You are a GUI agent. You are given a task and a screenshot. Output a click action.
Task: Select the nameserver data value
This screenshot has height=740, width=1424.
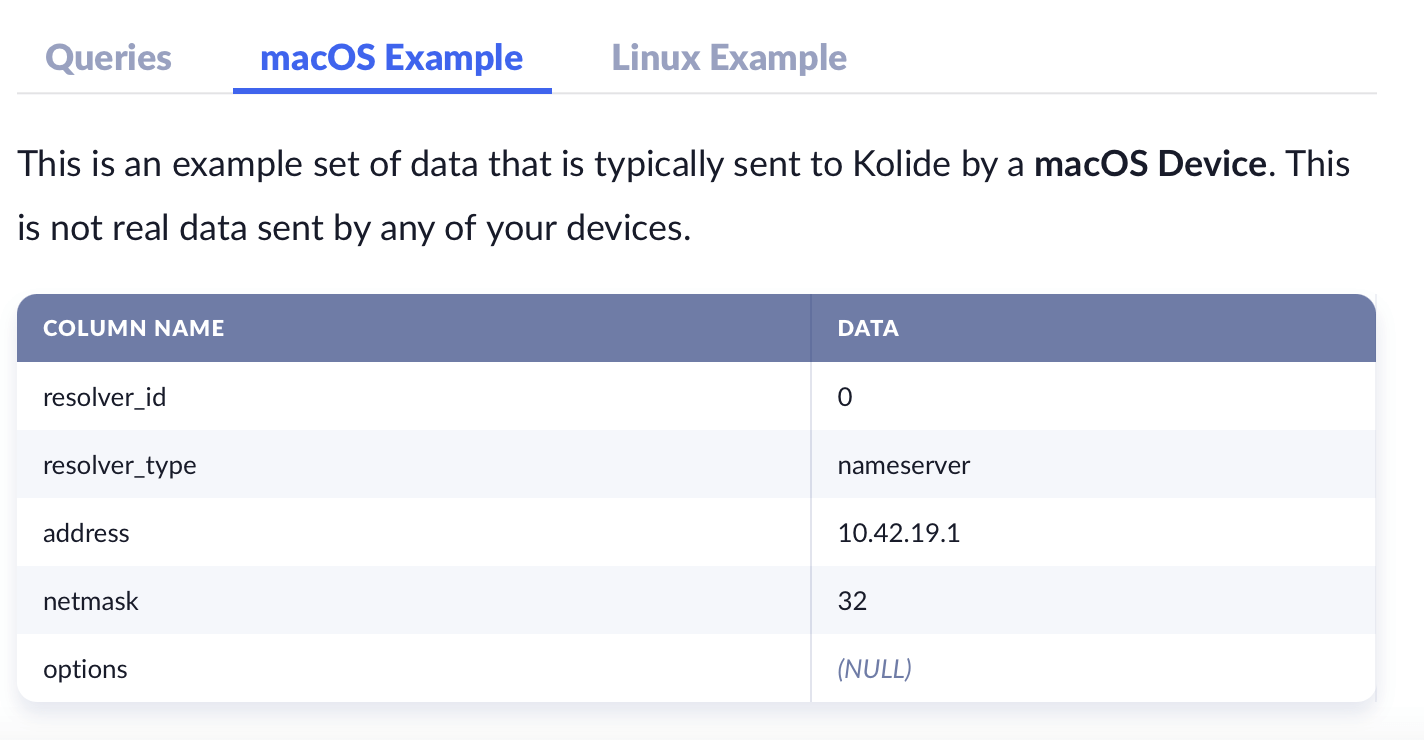pyautogui.click(x=904, y=466)
